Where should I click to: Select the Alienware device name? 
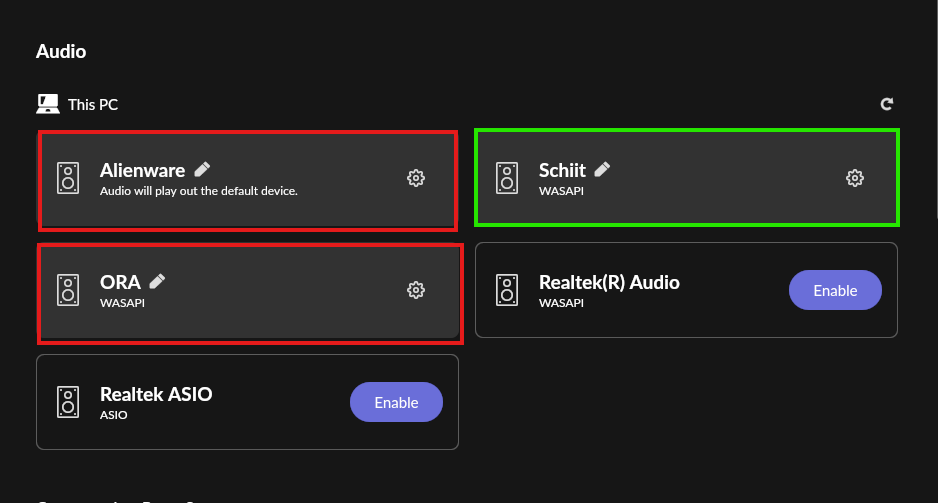tap(142, 170)
